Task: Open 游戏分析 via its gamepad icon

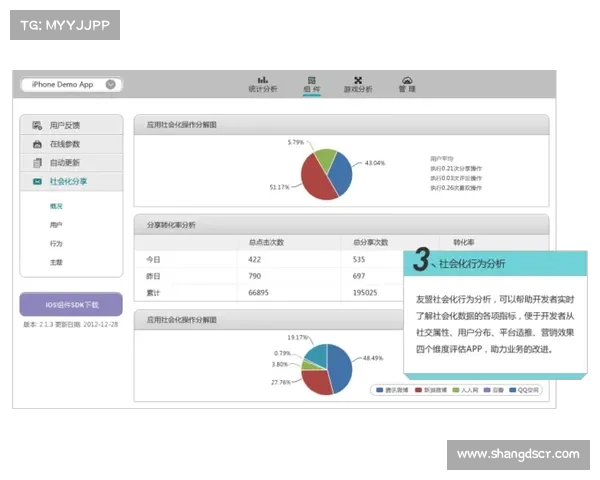Action: coord(358,80)
